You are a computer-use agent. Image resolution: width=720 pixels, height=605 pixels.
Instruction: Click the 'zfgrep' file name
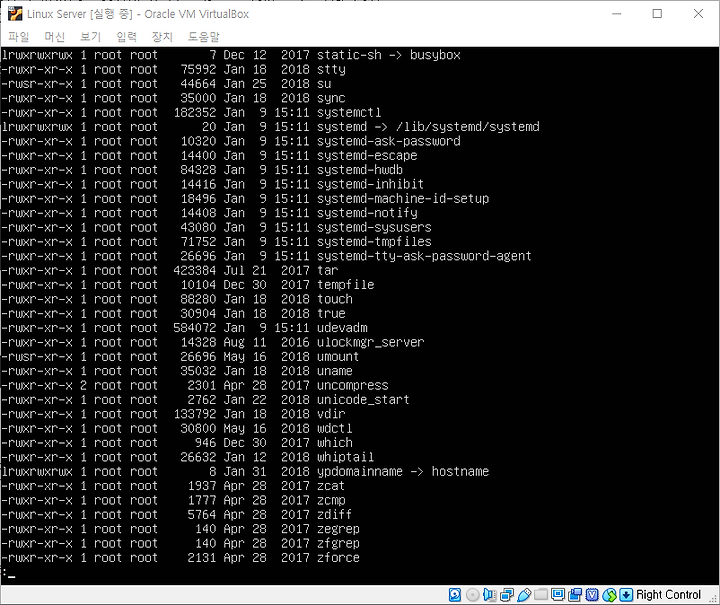[338, 544]
